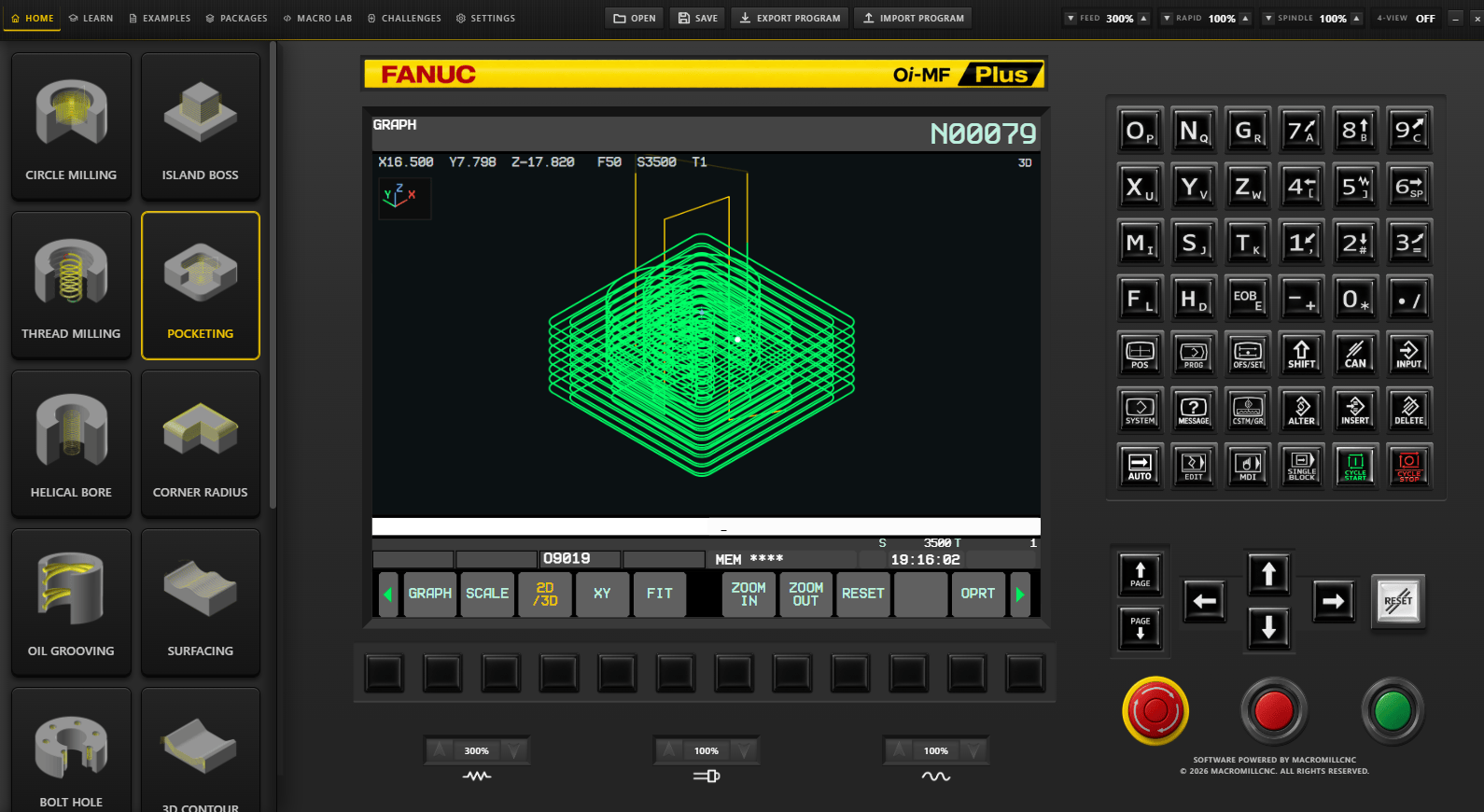Click the POS key on keypad
The image size is (1484, 812).
tap(1140, 354)
